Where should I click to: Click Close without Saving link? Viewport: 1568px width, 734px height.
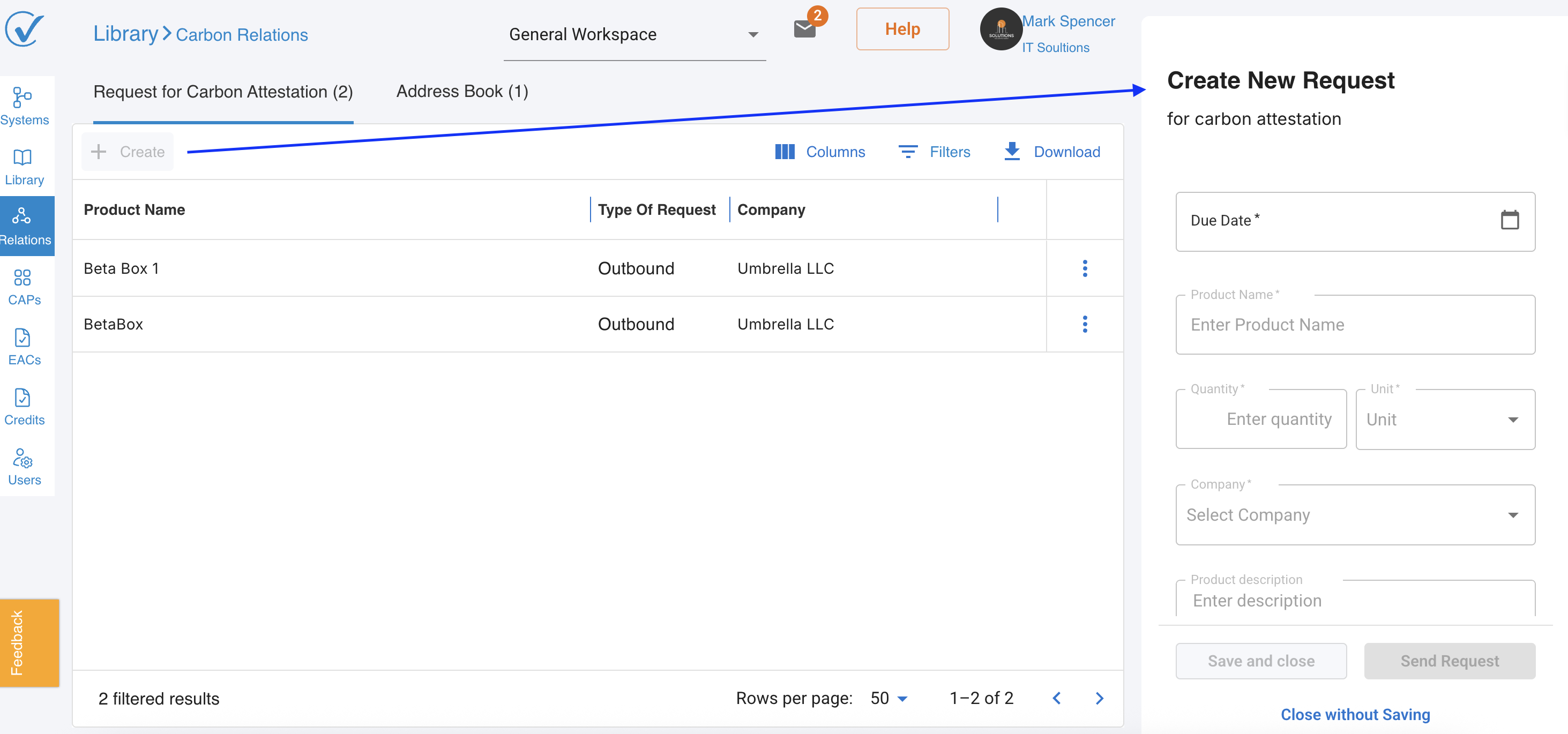(x=1354, y=714)
